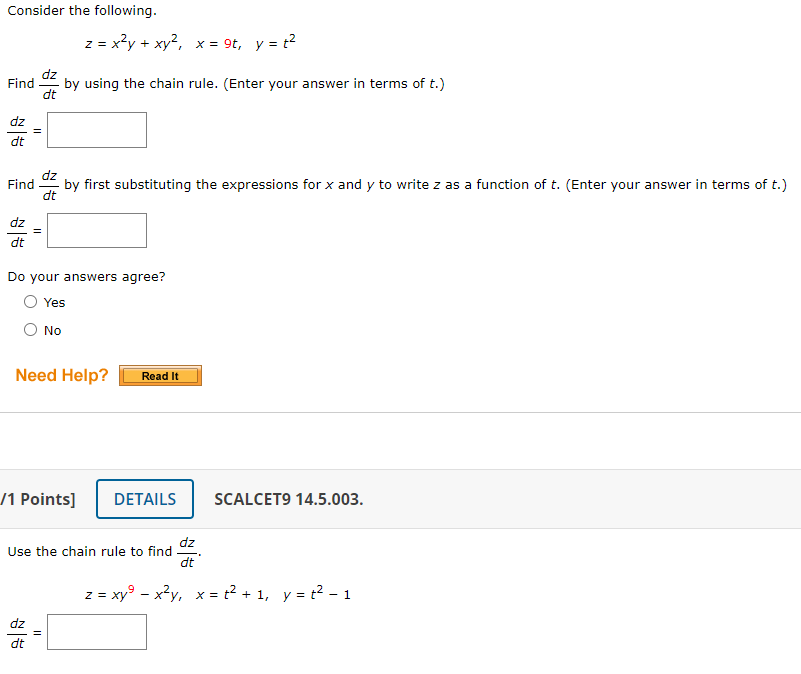
Task: Focus the bottom dz/dt answer field
Action: point(96,631)
